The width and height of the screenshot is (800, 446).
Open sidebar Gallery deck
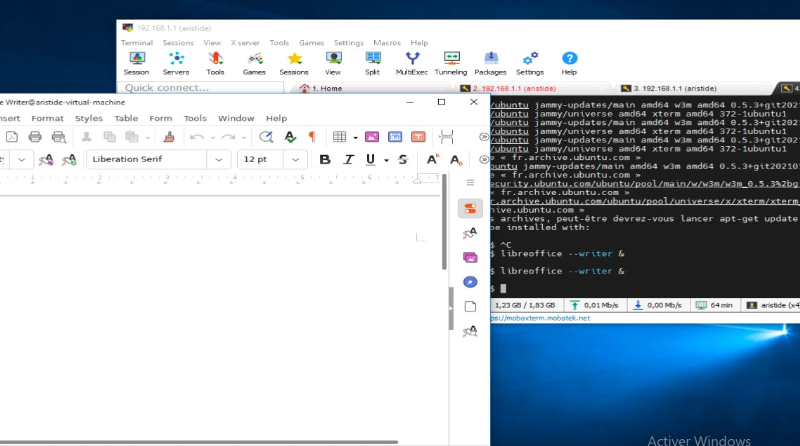click(470, 257)
